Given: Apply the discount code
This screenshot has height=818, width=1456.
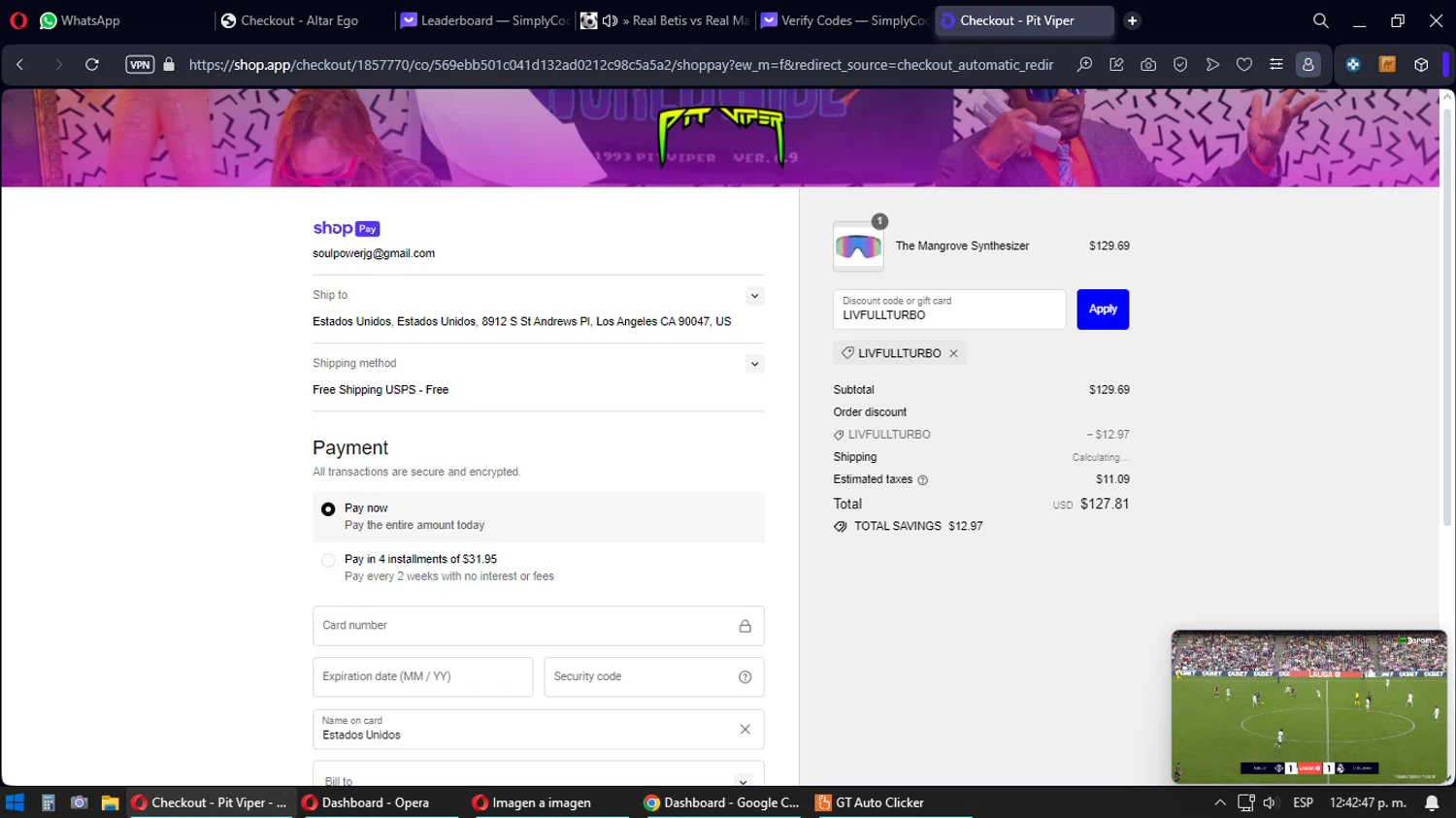Looking at the screenshot, I should click(x=1103, y=310).
